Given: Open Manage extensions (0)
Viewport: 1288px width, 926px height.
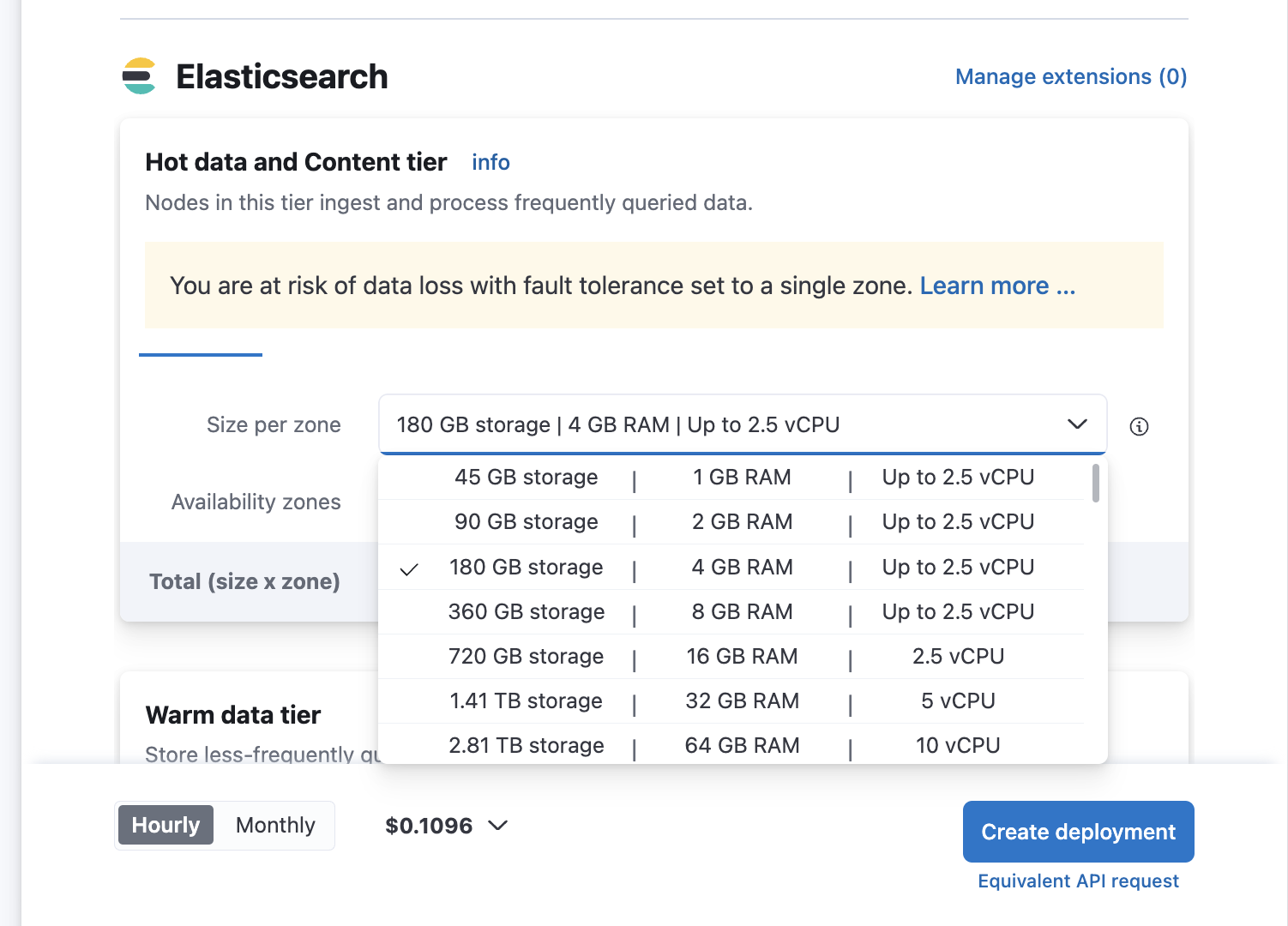Looking at the screenshot, I should pyautogui.click(x=1070, y=76).
